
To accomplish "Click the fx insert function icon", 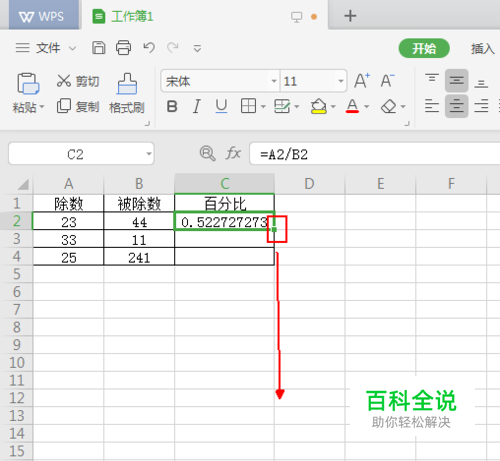I will (x=233, y=153).
